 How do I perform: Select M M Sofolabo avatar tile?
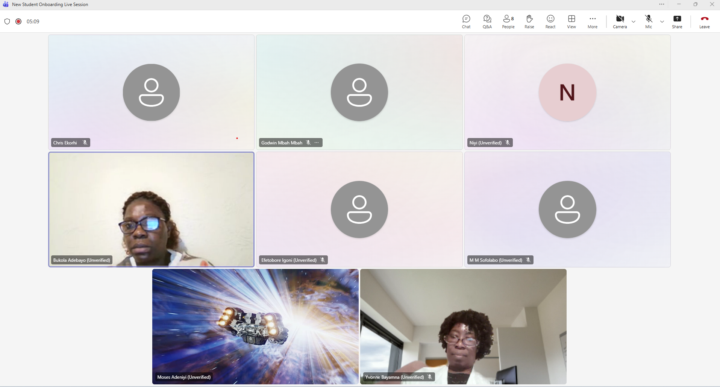pos(567,209)
